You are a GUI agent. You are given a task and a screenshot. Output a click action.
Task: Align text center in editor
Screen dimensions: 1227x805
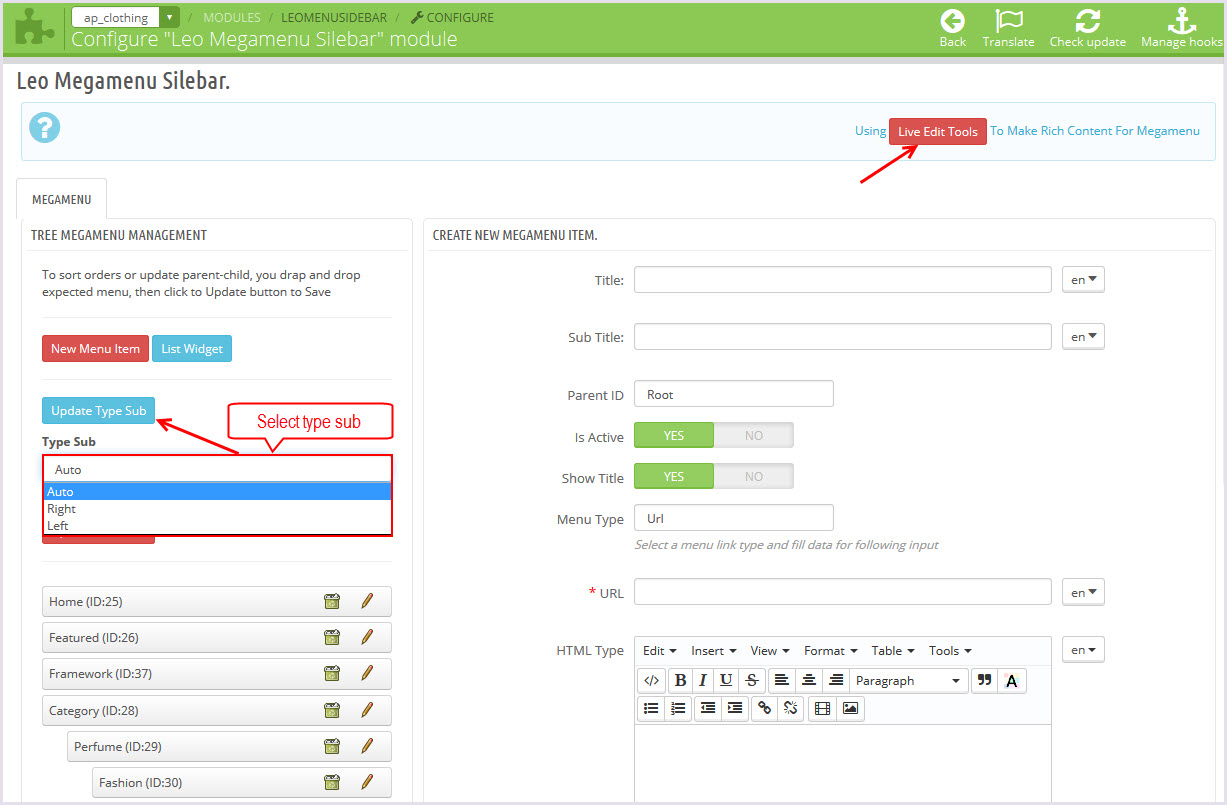pyautogui.click(x=808, y=680)
